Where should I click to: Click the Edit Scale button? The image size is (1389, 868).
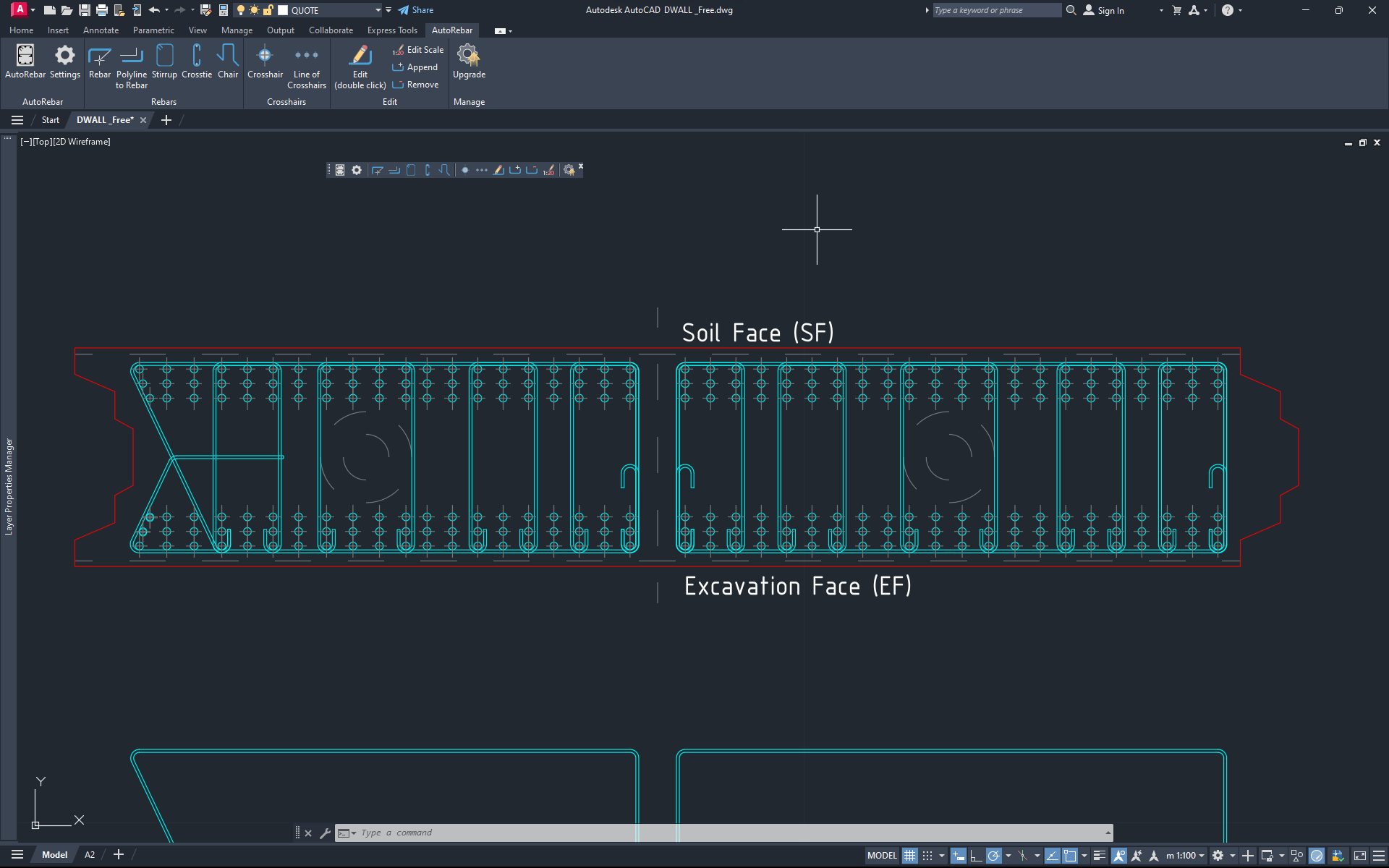(x=418, y=50)
